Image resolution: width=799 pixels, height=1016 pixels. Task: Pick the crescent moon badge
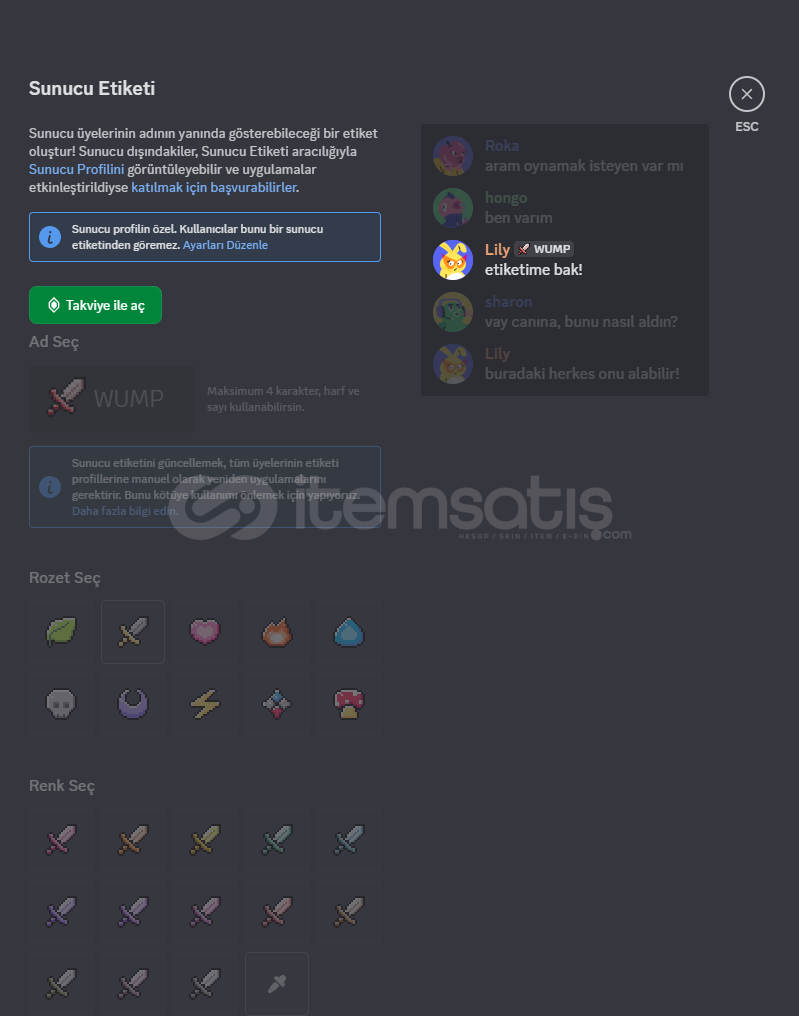(x=133, y=704)
